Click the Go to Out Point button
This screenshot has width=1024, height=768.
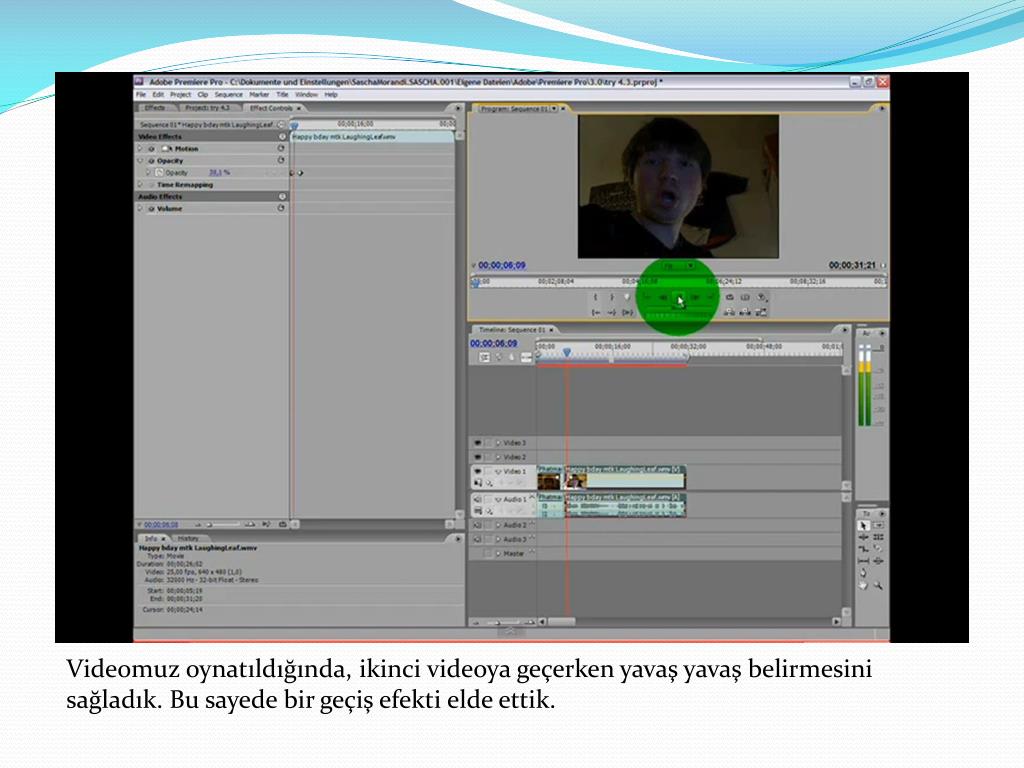tap(611, 313)
